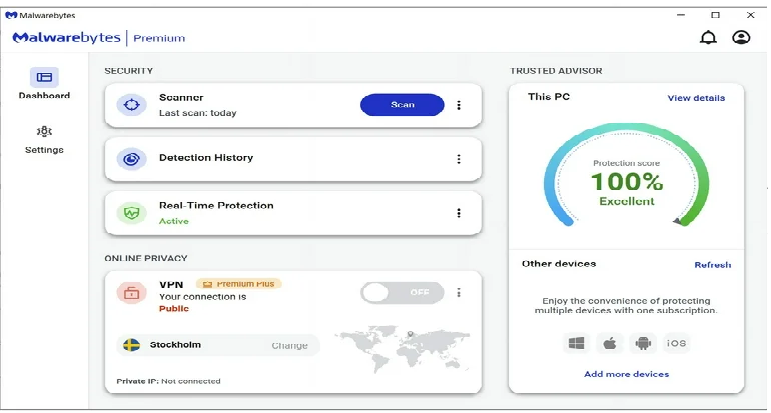Open Settings from the sidebar
This screenshot has width=771, height=413.
tap(44, 139)
